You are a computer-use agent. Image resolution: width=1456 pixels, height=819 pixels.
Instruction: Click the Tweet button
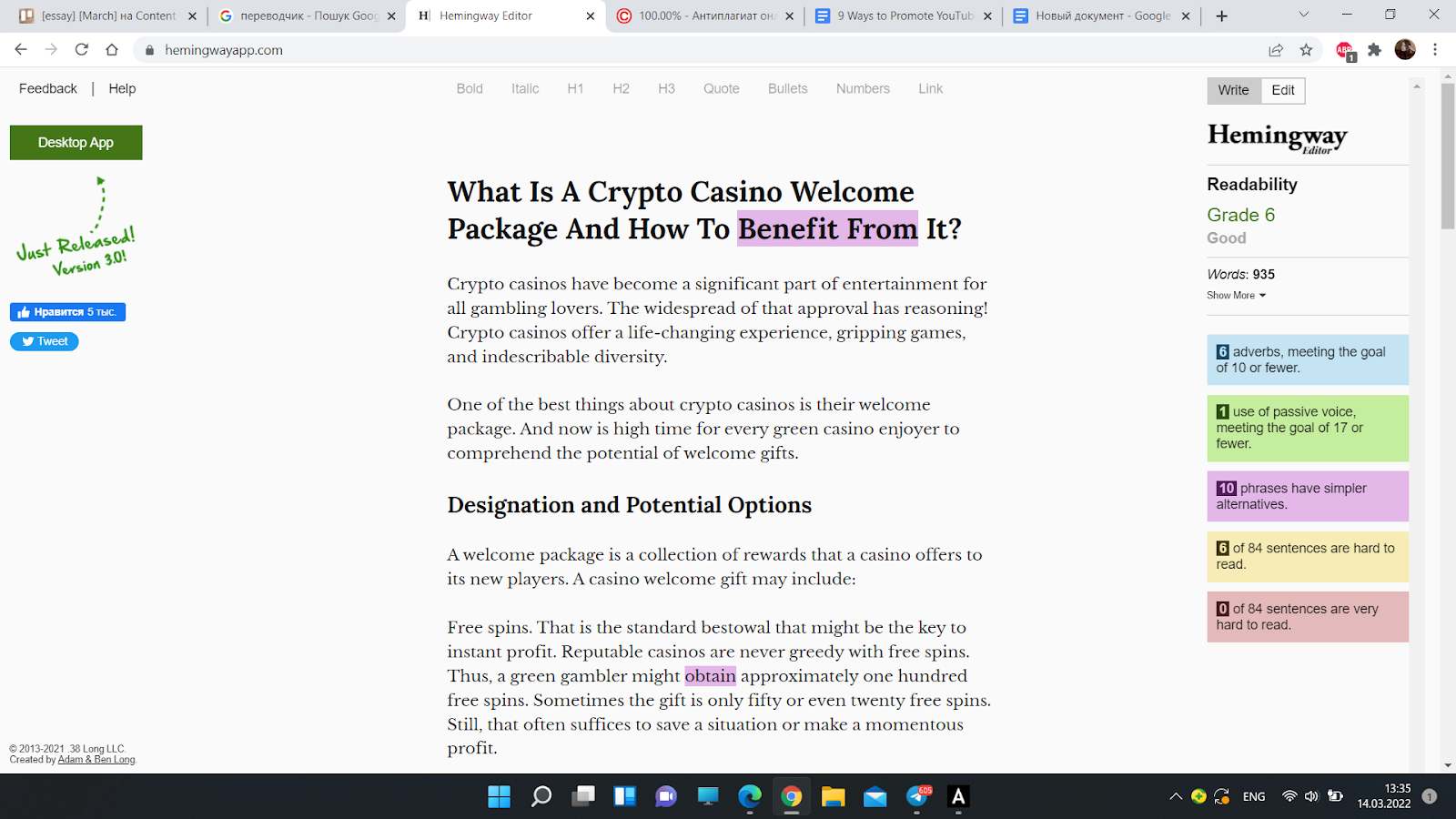(x=45, y=341)
